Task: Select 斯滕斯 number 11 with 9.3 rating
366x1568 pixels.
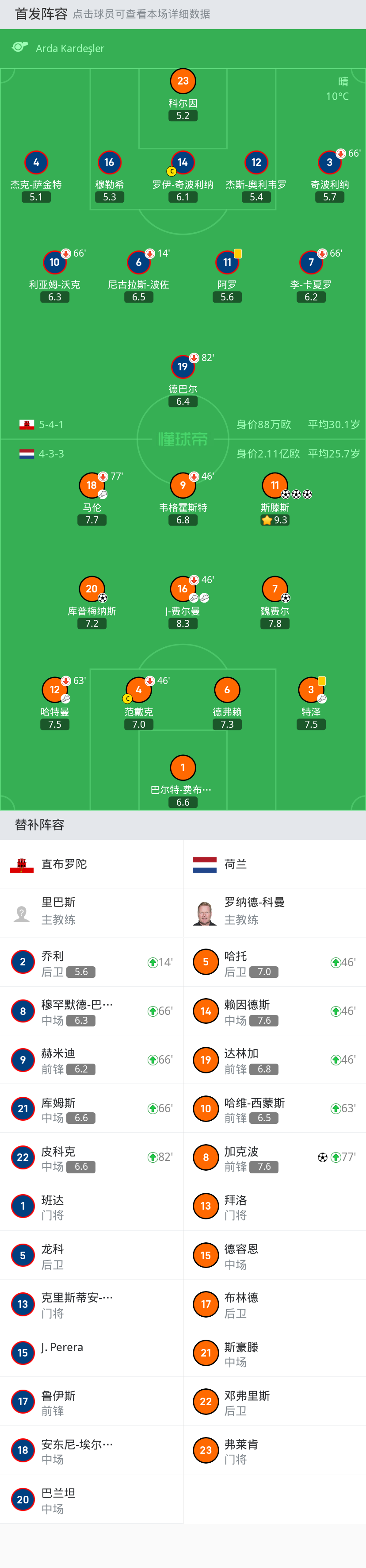Action: pos(275,485)
